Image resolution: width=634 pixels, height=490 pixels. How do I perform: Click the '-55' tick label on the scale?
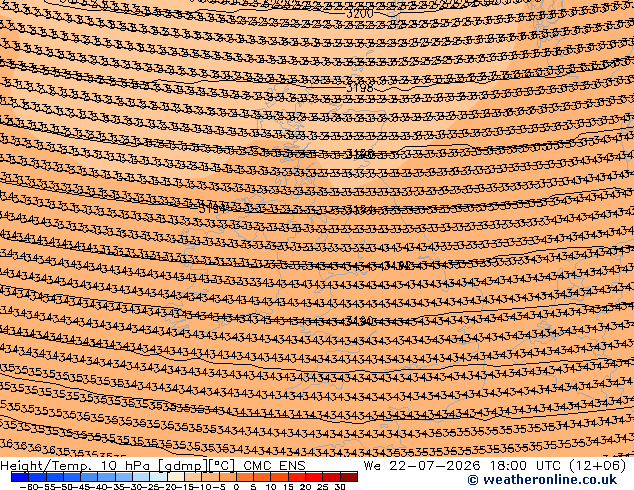click(48, 487)
